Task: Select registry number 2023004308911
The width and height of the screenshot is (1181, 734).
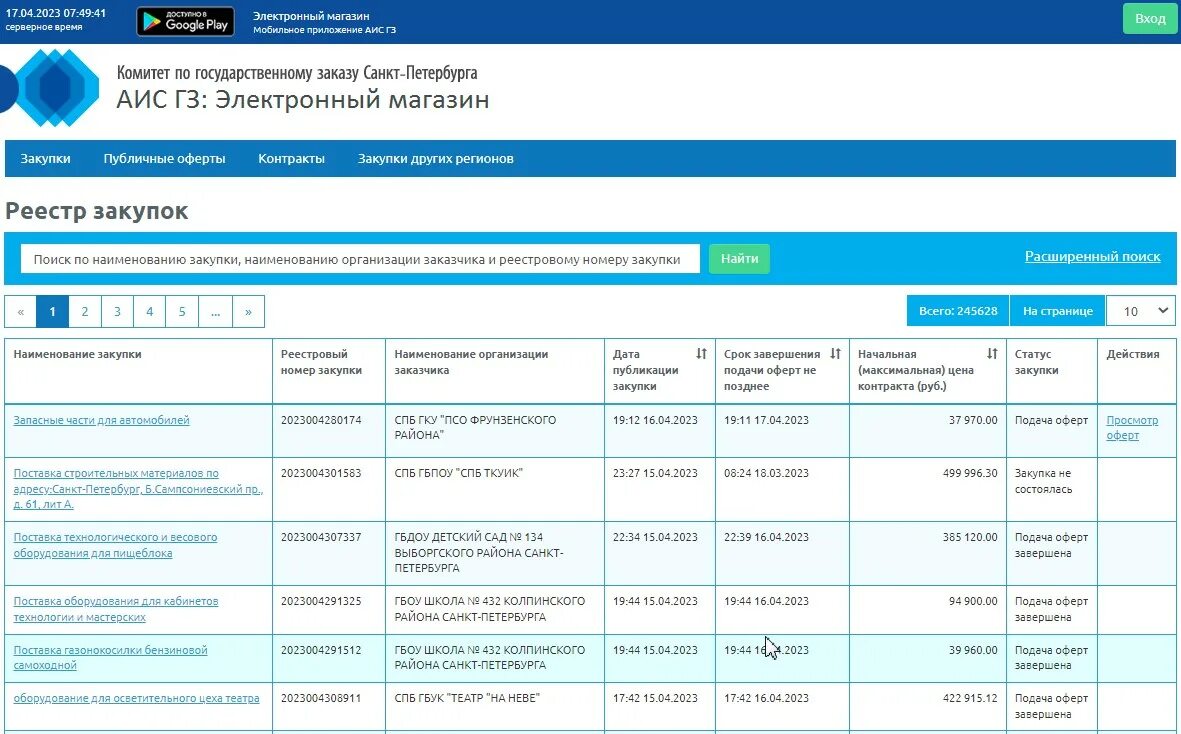Action: point(321,699)
